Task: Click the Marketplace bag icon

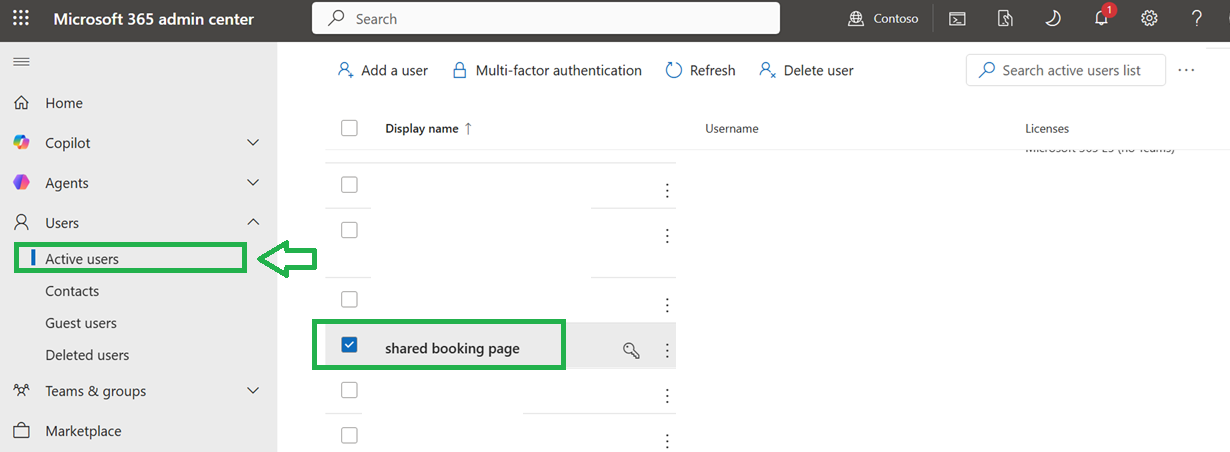Action: 21,431
